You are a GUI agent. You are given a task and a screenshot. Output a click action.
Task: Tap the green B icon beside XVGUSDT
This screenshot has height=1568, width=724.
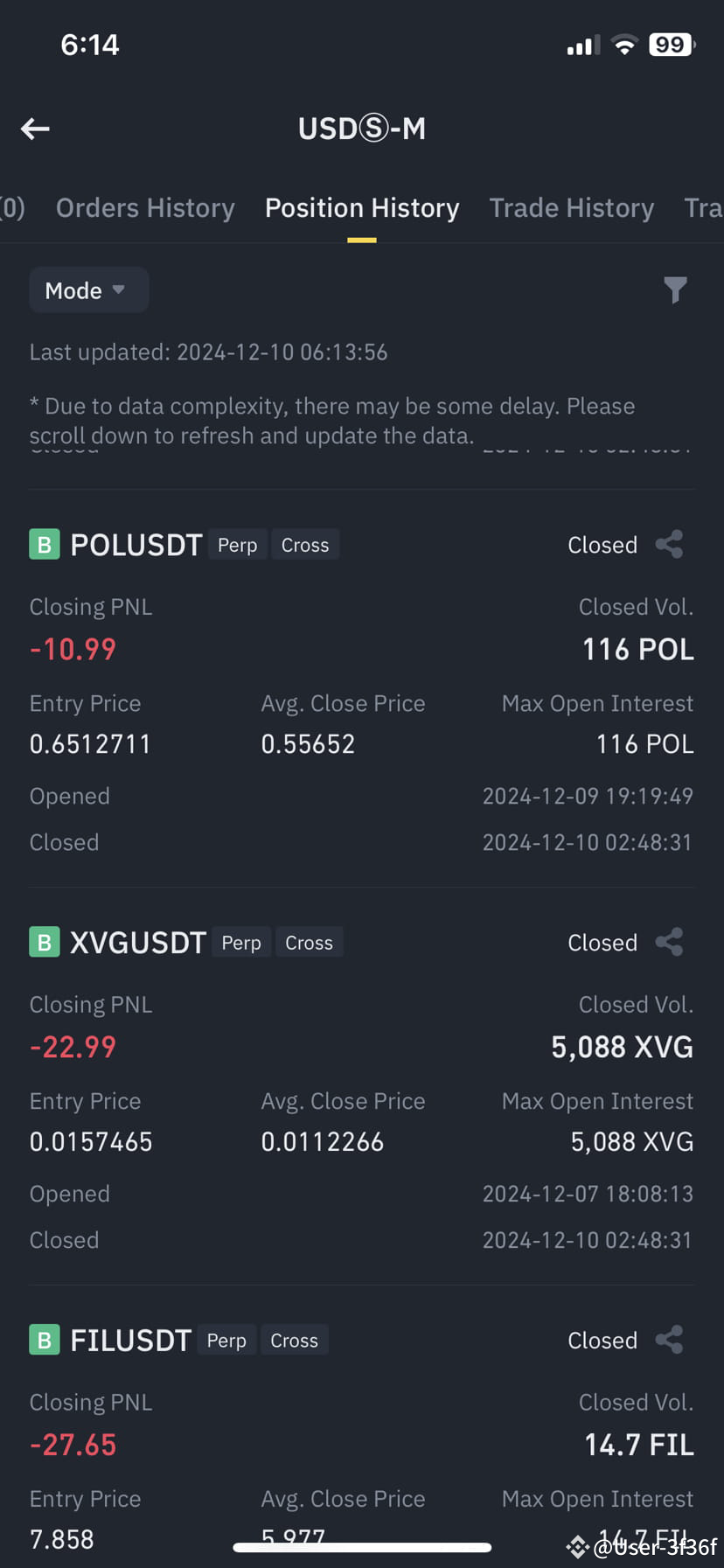pos(45,942)
